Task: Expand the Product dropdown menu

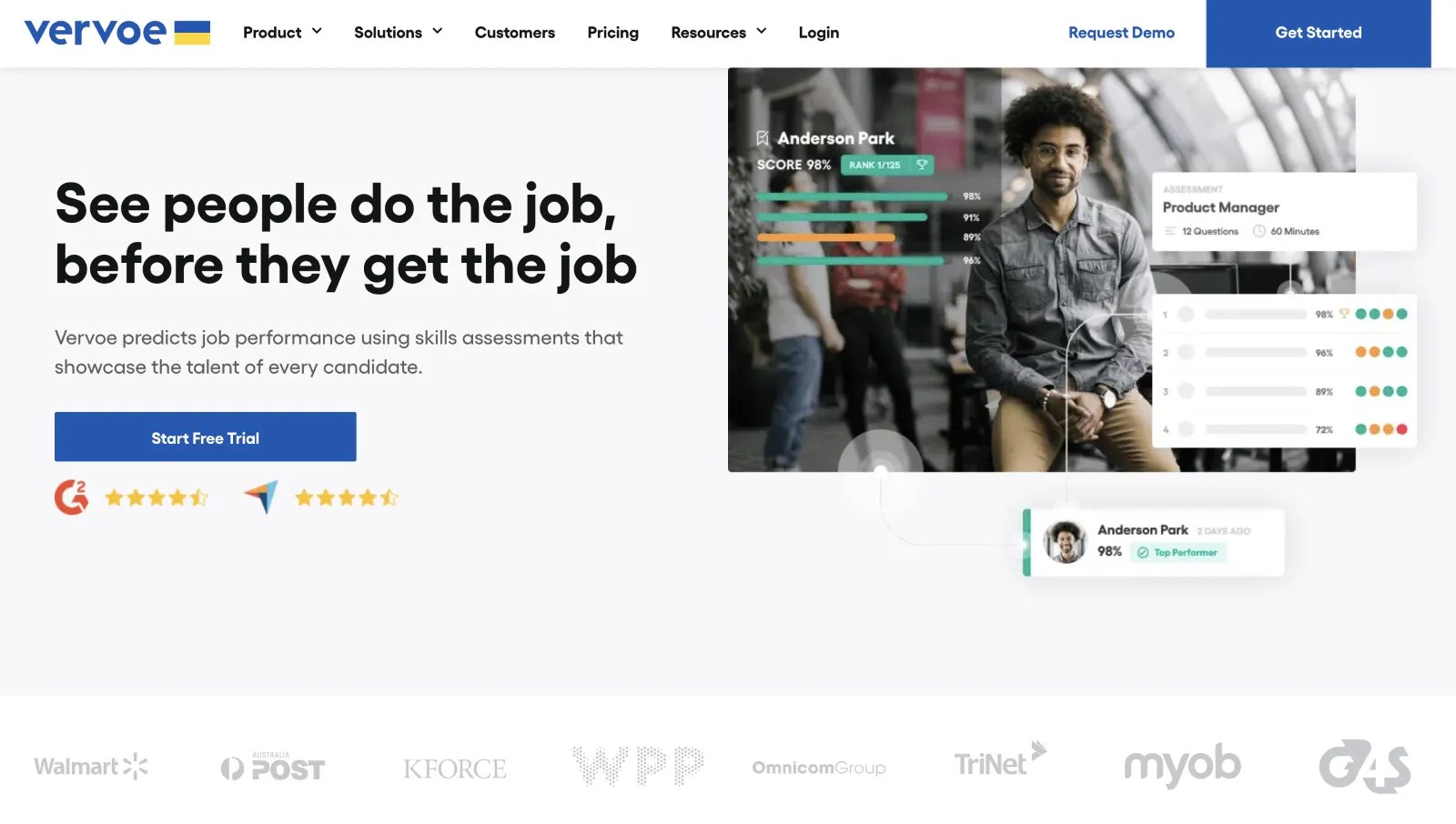Action: [282, 33]
